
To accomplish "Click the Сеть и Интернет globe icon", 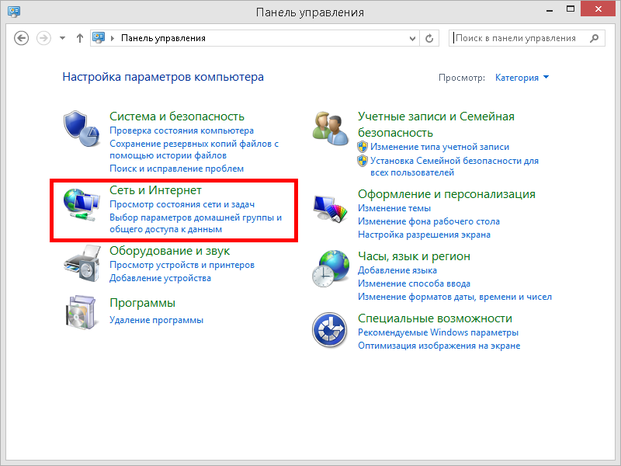I will pos(81,206).
